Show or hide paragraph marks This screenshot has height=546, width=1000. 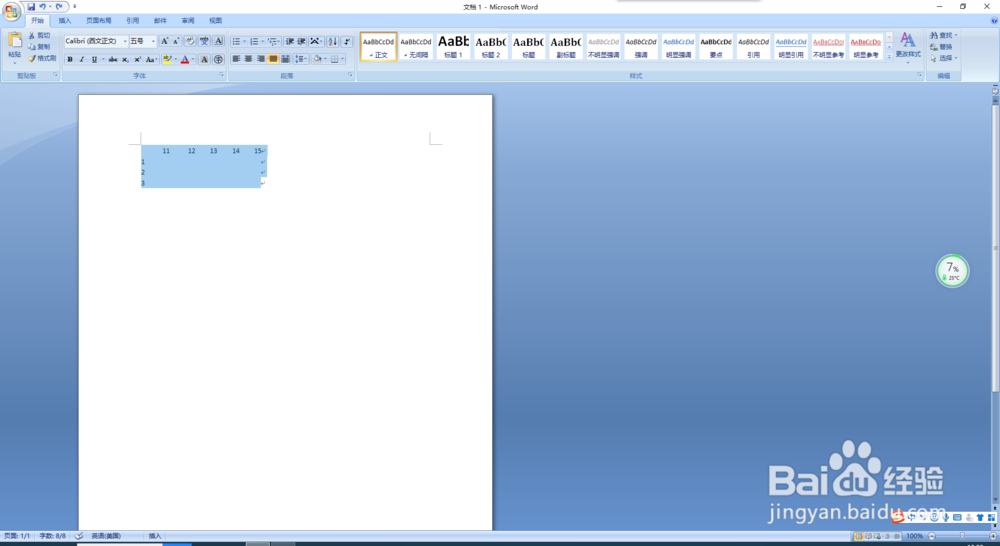pyautogui.click(x=347, y=41)
